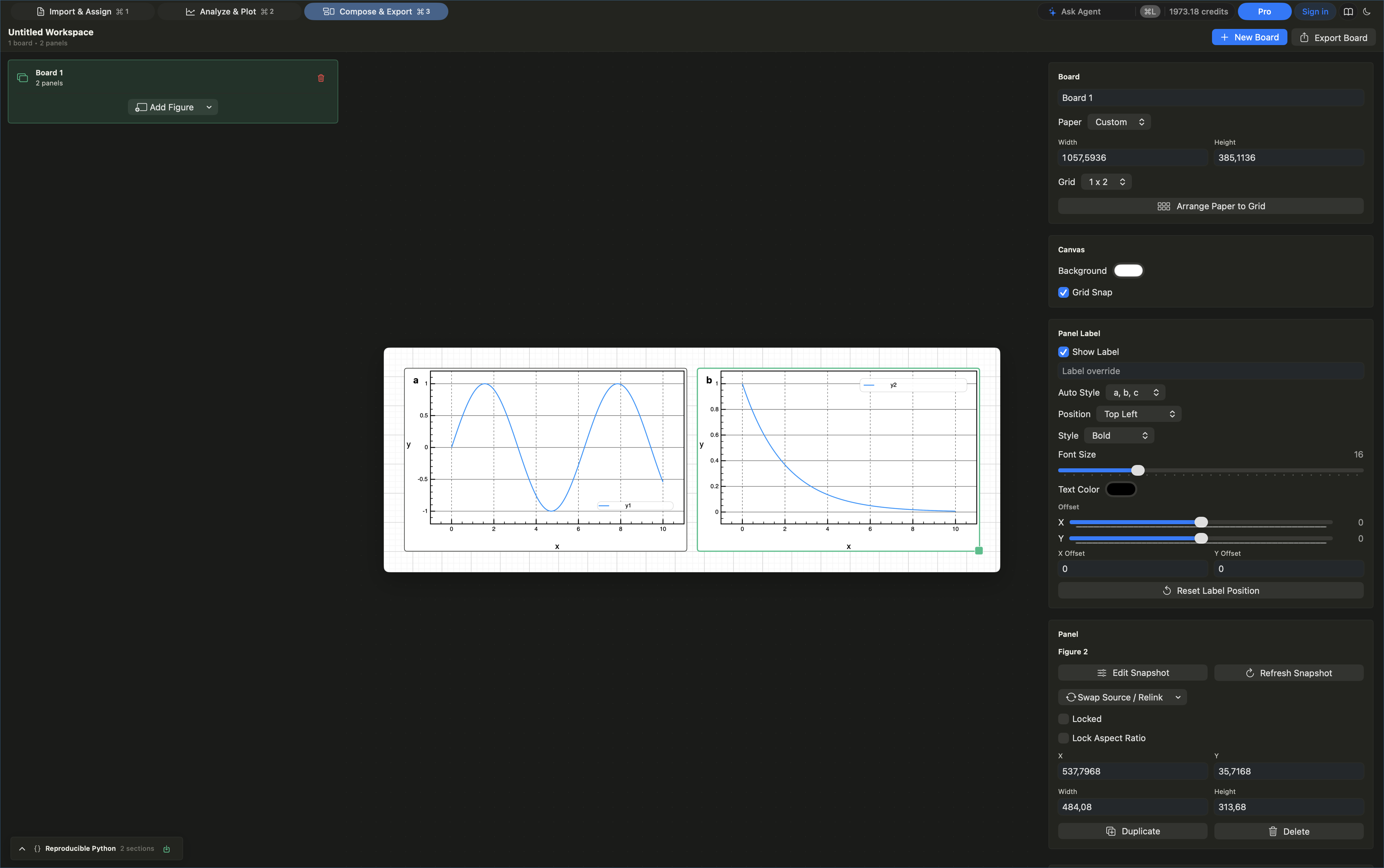Switch to Import & Assign tab
Image resolution: width=1384 pixels, height=868 pixels.
pyautogui.click(x=83, y=11)
